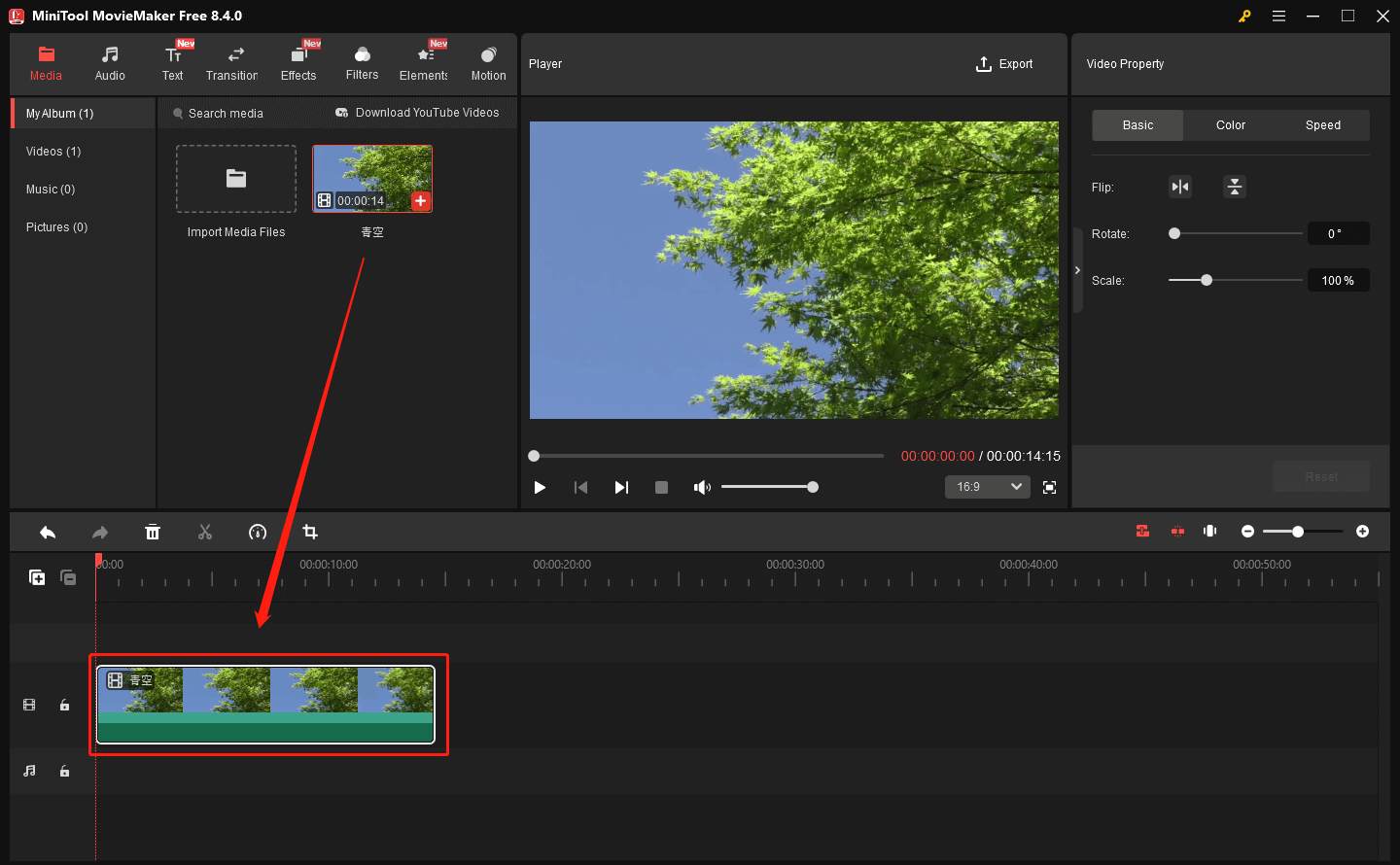Select the 青空 clip thumbnail in My Album
The image size is (1400, 865).
pos(372,178)
